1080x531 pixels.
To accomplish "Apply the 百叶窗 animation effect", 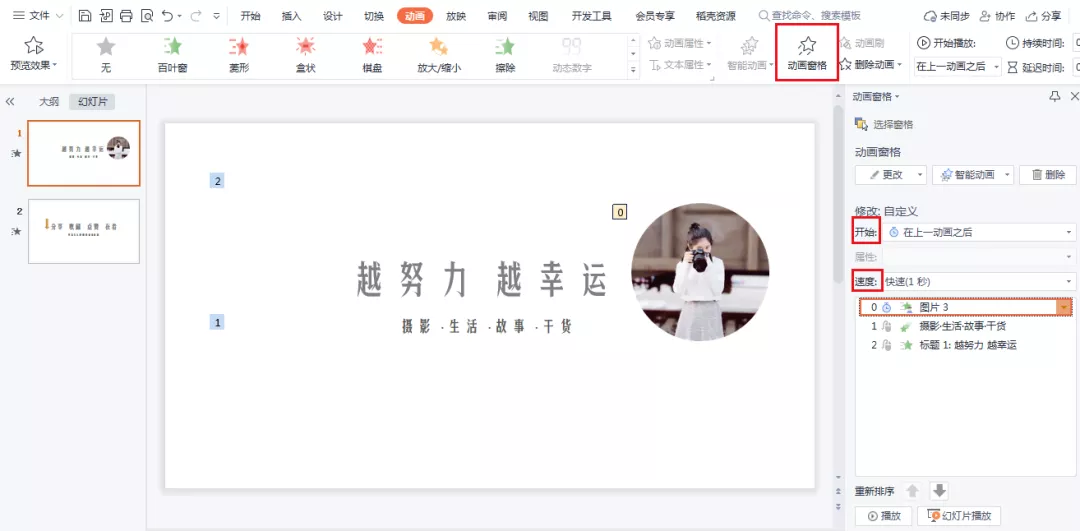I will pyautogui.click(x=173, y=55).
